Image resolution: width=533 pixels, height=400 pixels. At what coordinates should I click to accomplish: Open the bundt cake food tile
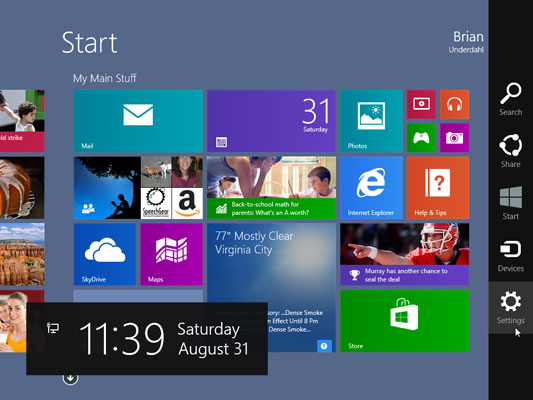tap(22, 188)
